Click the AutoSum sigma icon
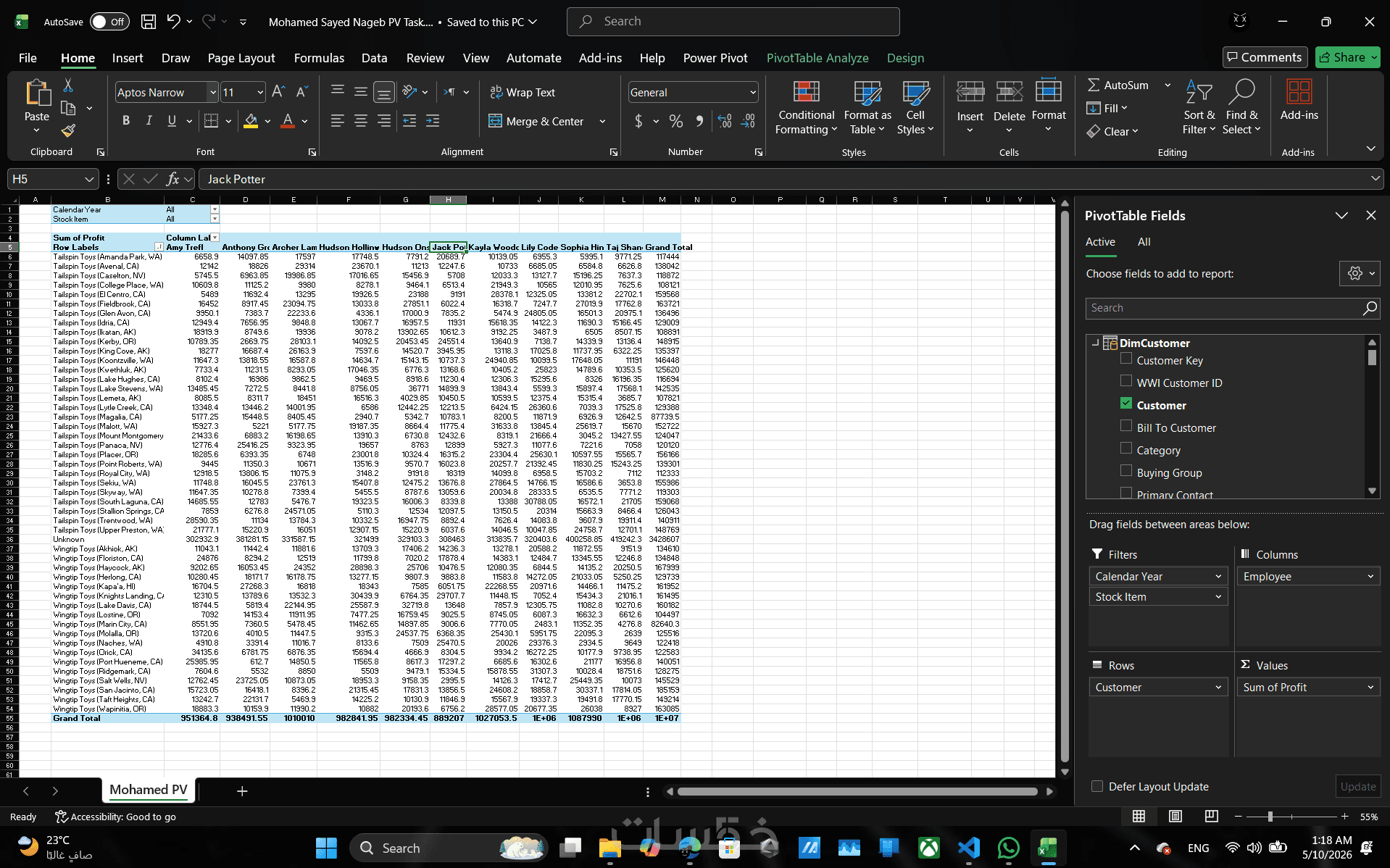The image size is (1390, 868). [1094, 85]
